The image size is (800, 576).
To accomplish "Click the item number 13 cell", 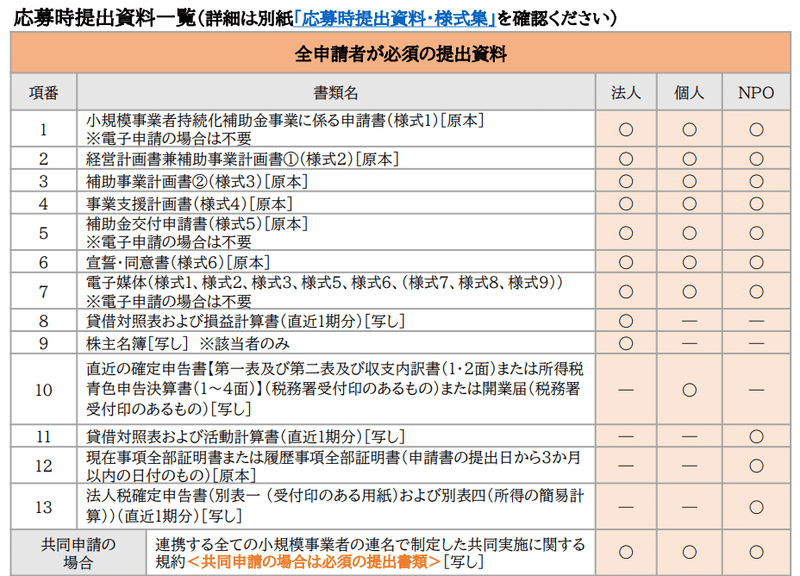I will coord(44,507).
